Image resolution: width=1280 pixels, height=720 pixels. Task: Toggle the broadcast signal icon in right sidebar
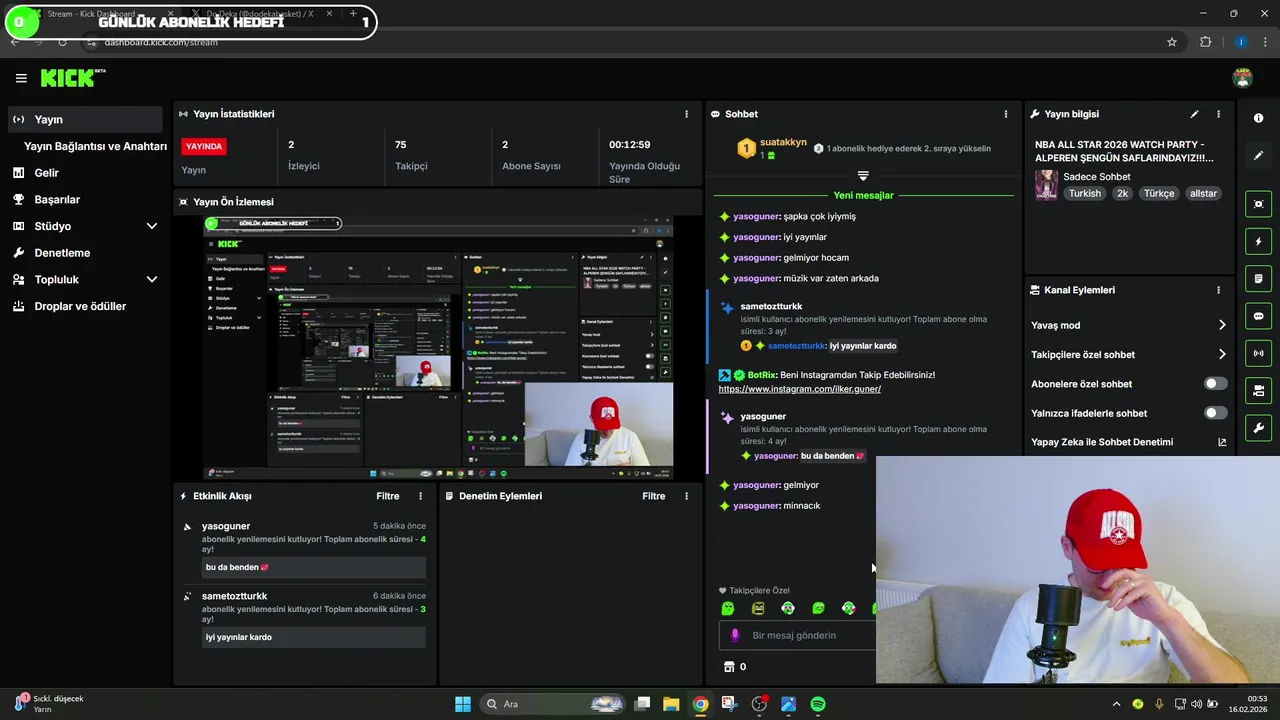tap(1258, 353)
